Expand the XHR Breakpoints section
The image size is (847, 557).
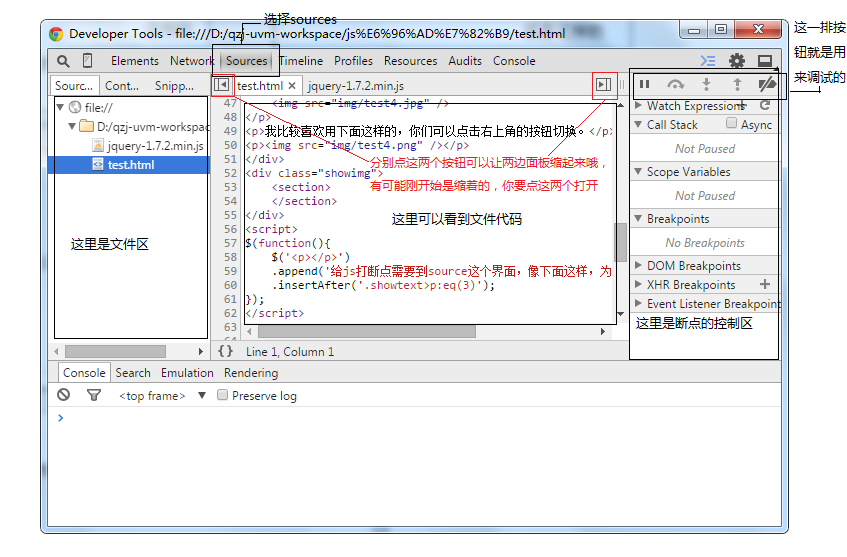(638, 284)
